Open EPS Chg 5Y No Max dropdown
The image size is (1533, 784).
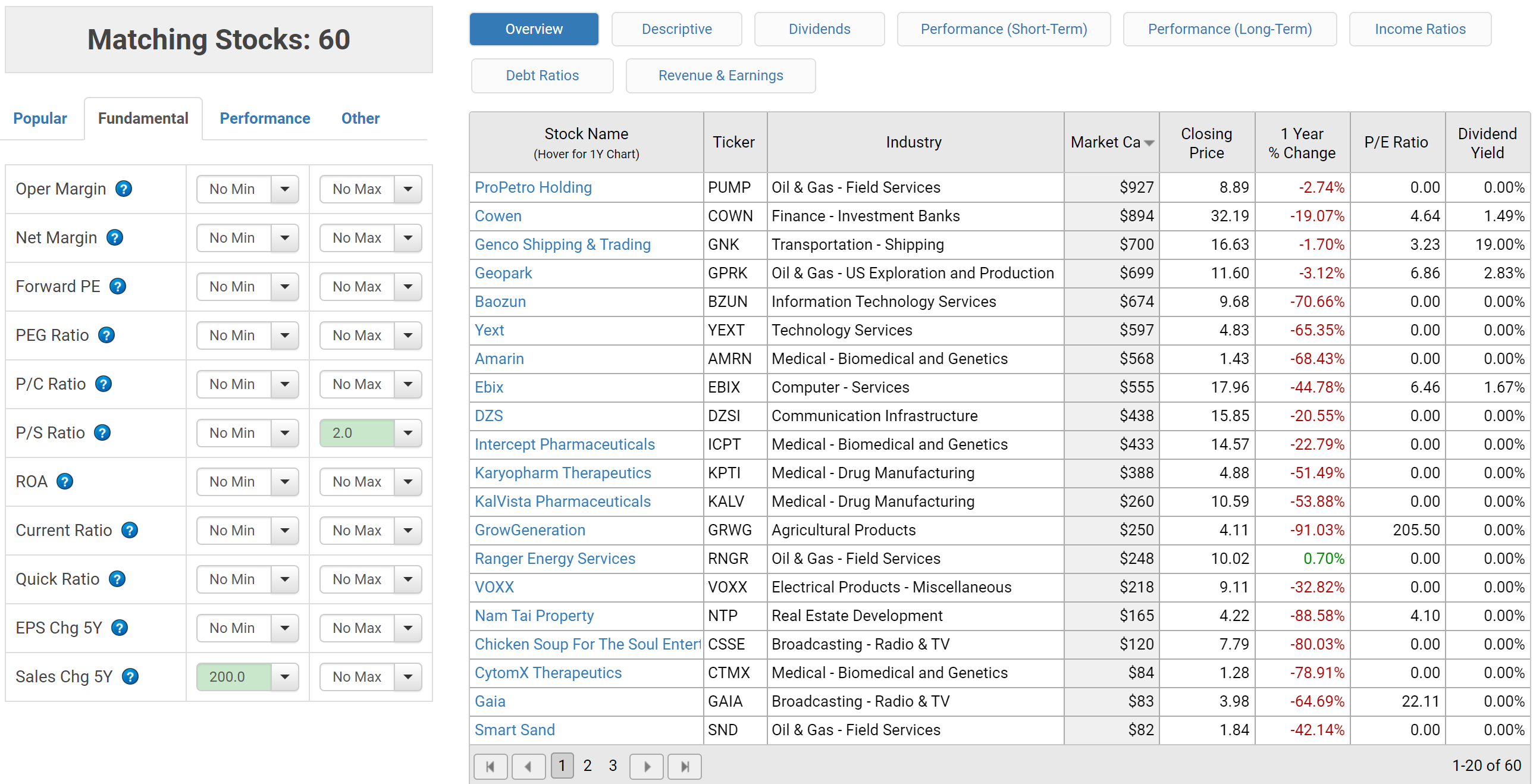408,628
